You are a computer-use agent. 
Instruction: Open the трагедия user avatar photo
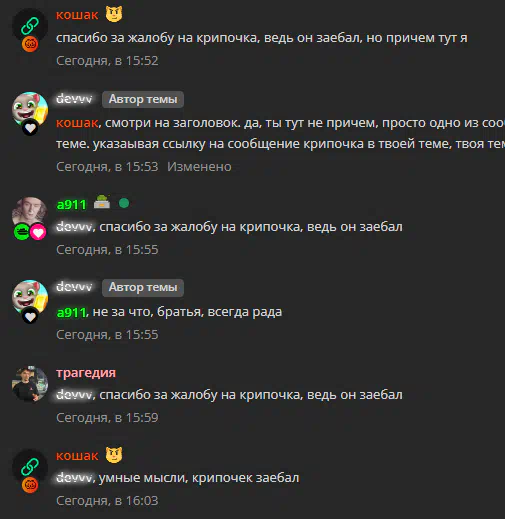point(30,384)
